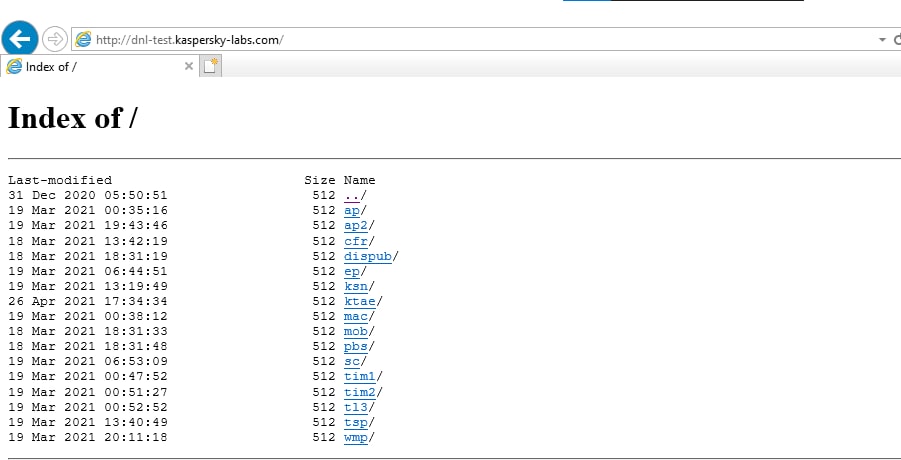Open the 'tim2' directory link

click(x=360, y=392)
